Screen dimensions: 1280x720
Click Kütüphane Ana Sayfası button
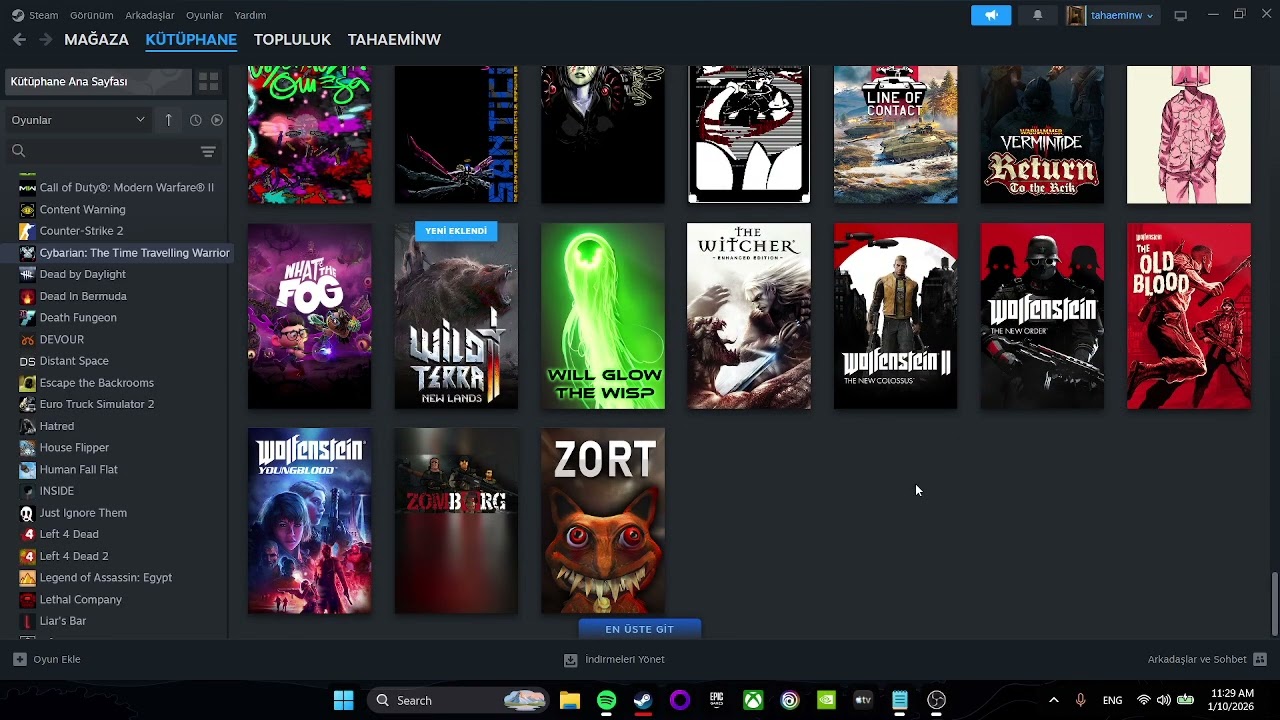tap(98, 81)
